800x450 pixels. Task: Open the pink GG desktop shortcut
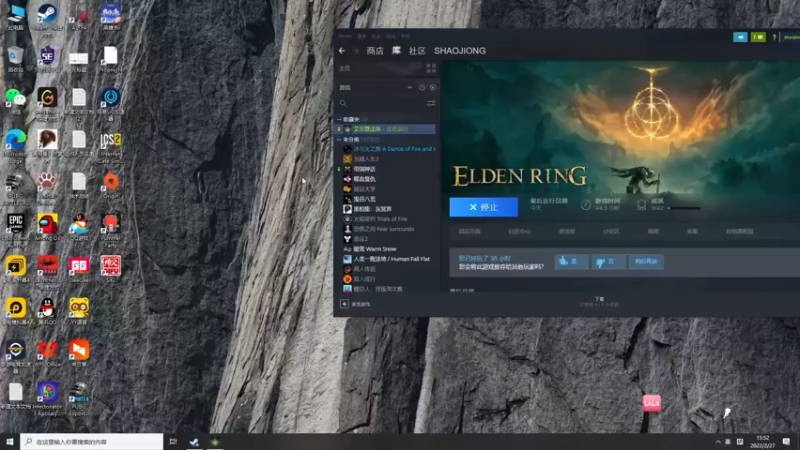(x=79, y=269)
